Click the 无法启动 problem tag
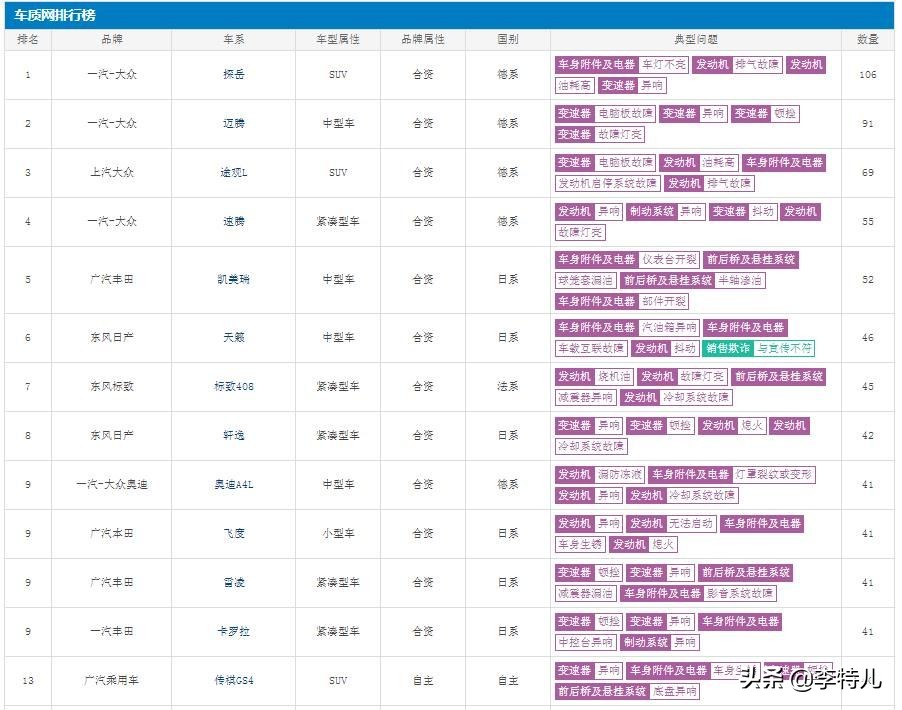Image resolution: width=902 pixels, height=710 pixels. point(691,524)
